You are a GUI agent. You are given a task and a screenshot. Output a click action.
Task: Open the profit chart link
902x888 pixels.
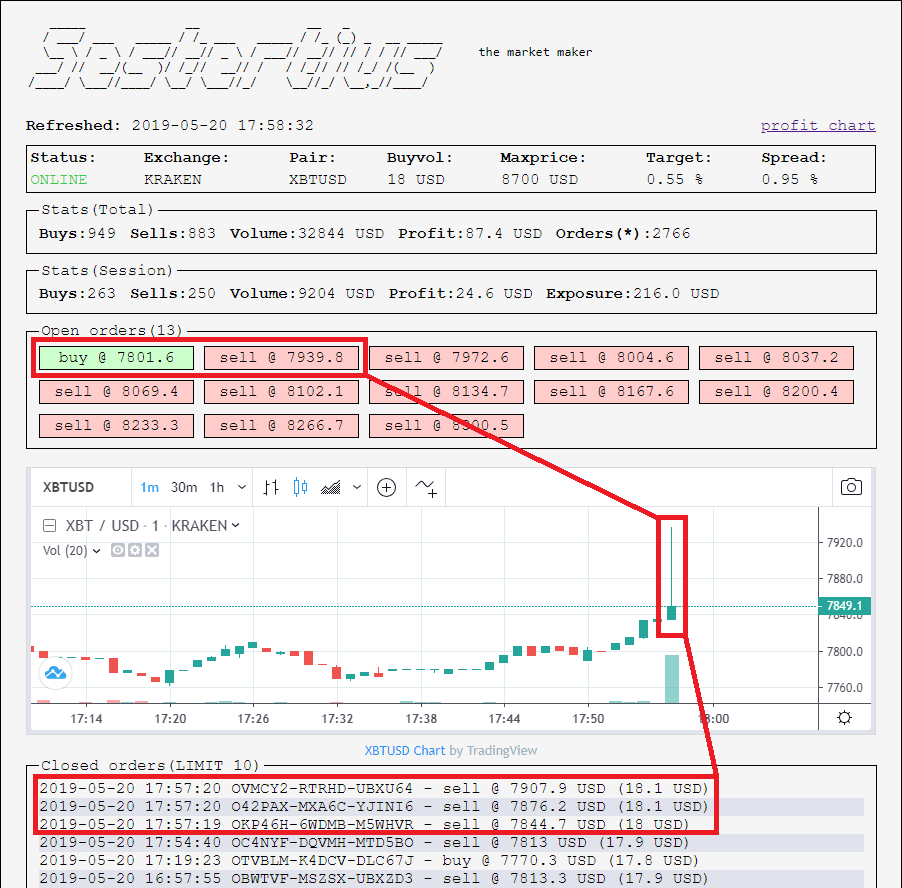pyautogui.click(x=817, y=125)
